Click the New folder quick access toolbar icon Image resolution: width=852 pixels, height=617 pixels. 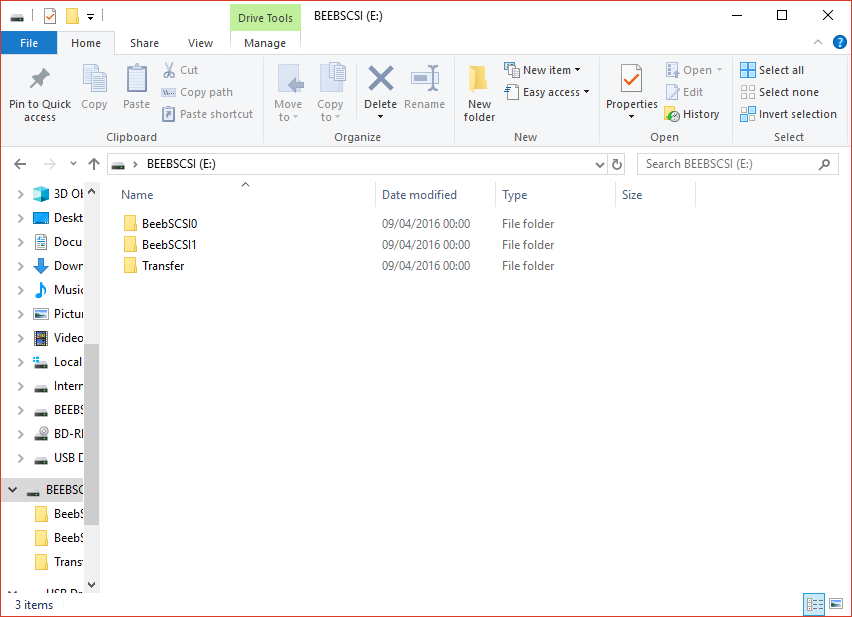(72, 16)
